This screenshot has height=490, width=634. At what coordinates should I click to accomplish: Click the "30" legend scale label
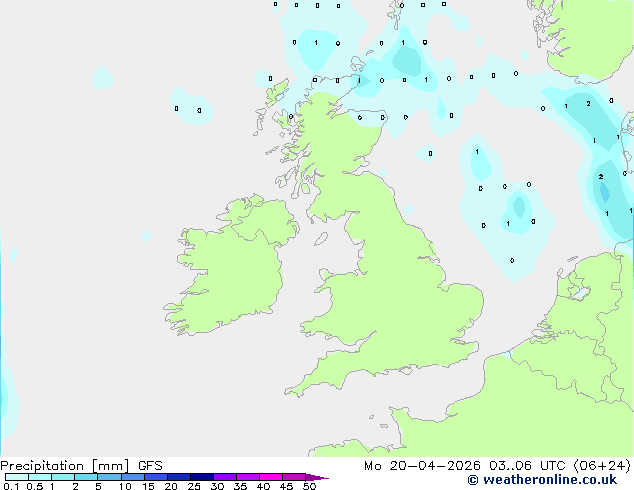[x=217, y=486]
